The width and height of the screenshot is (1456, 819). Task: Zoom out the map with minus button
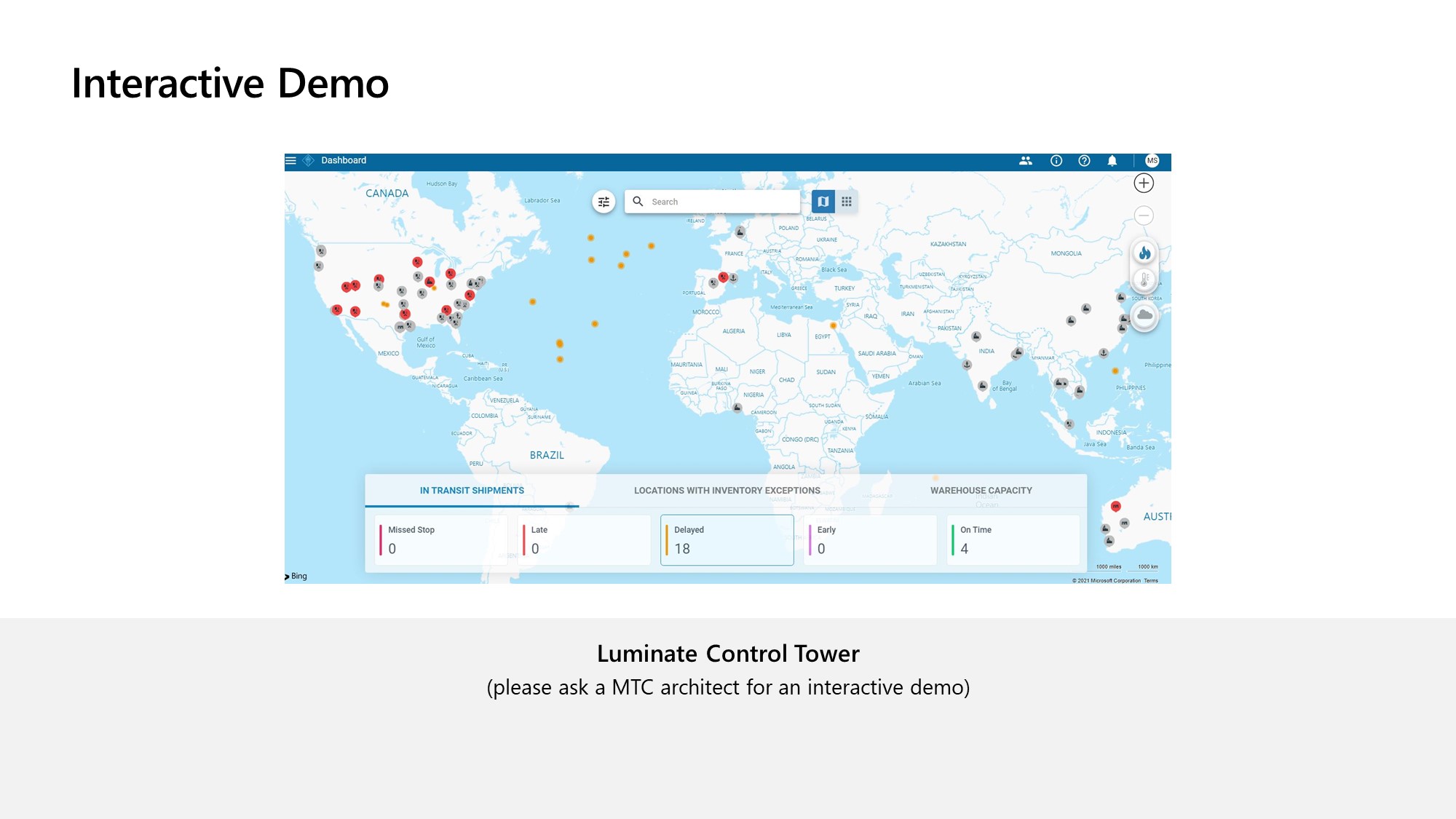tap(1144, 215)
